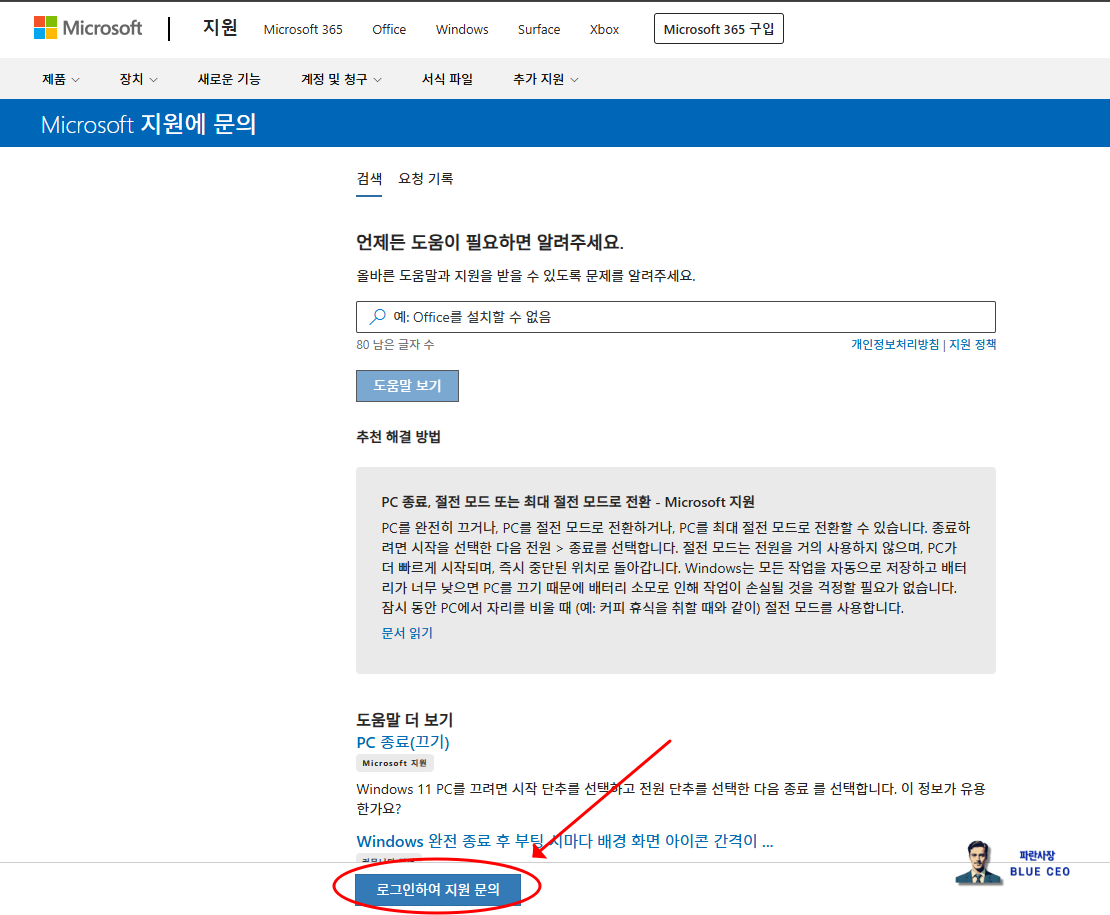Open the PC 종료(끄기) help link
1110x915 pixels.
click(403, 742)
